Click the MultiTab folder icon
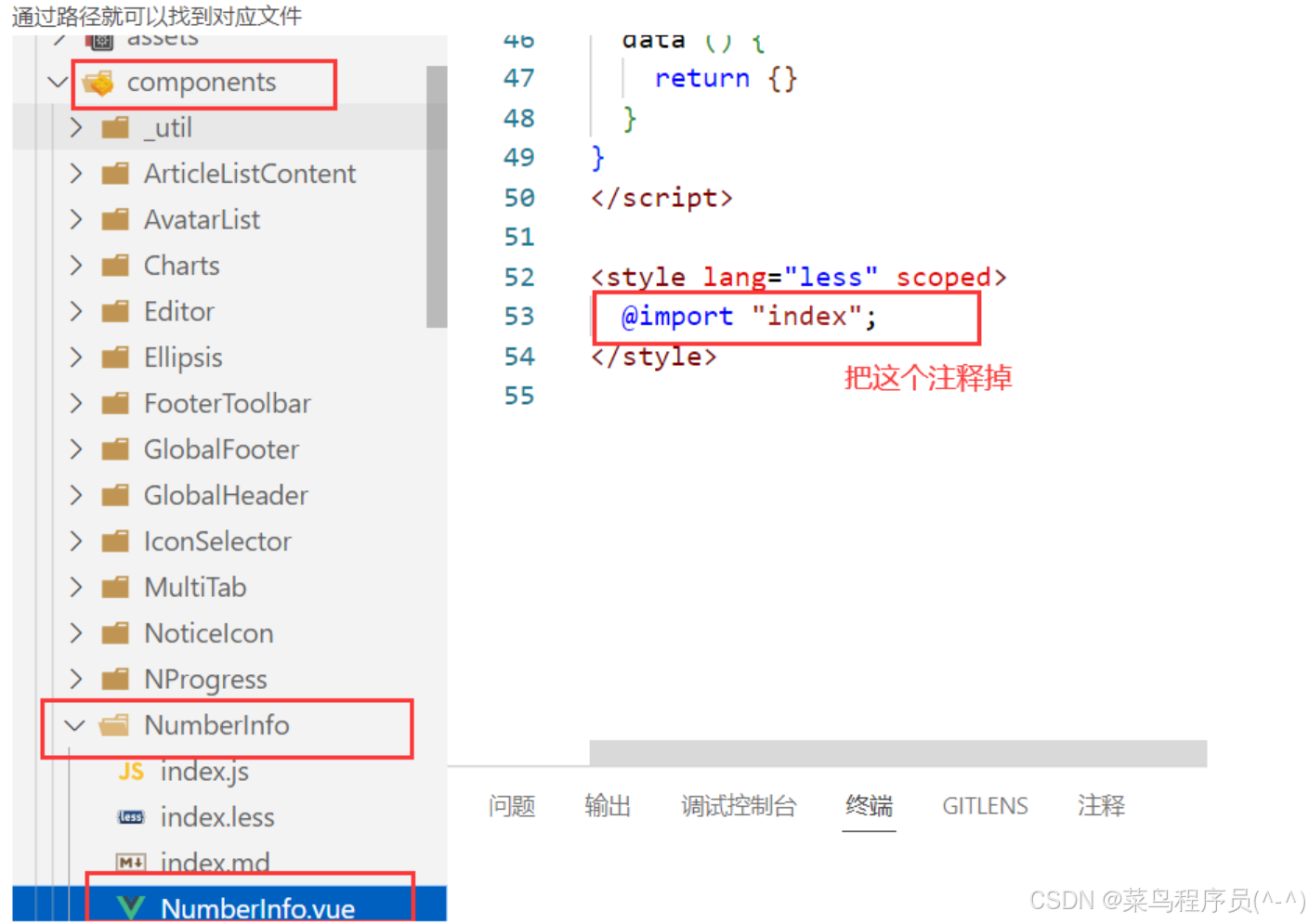 [115, 588]
